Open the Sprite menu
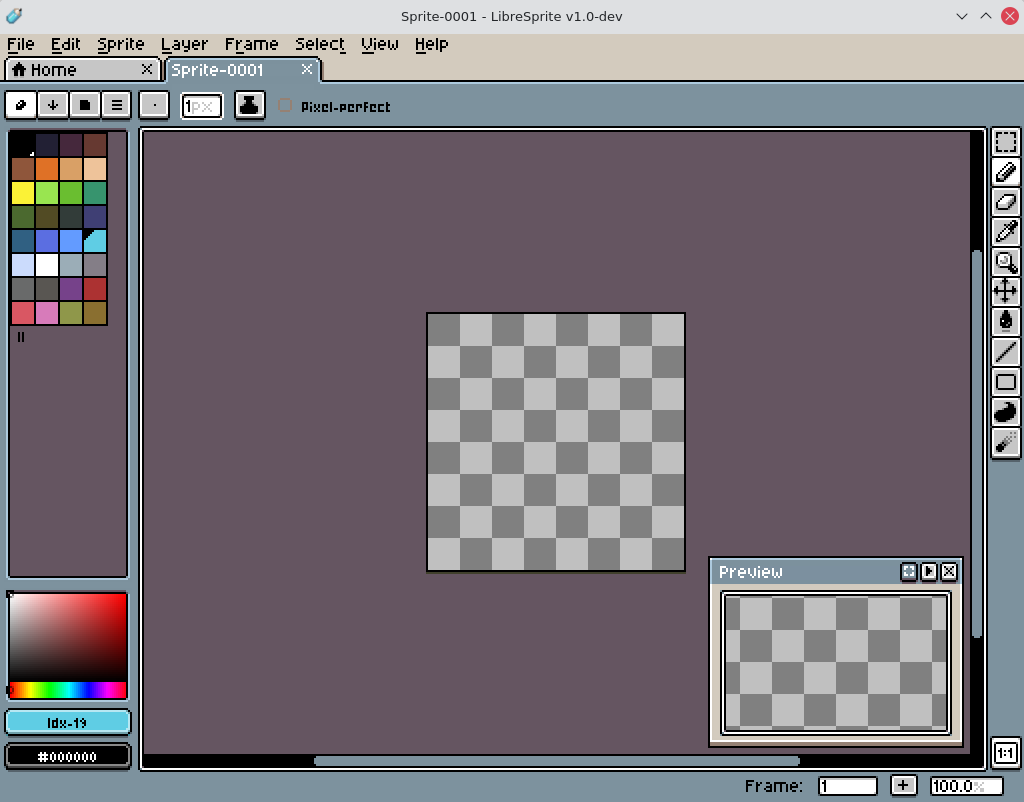This screenshot has width=1024, height=802. pyautogui.click(x=121, y=44)
